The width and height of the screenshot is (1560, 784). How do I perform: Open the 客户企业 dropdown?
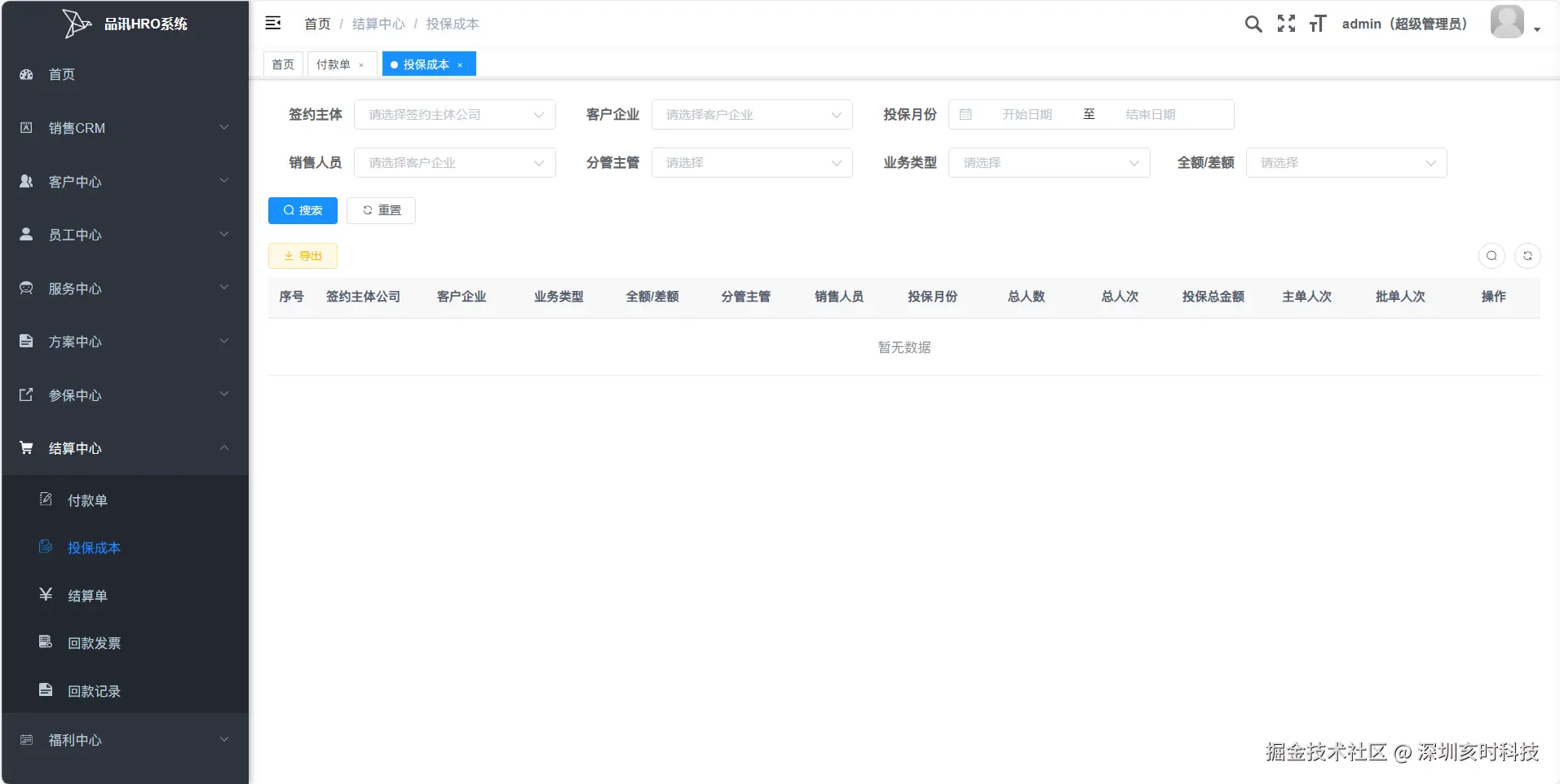click(x=752, y=115)
